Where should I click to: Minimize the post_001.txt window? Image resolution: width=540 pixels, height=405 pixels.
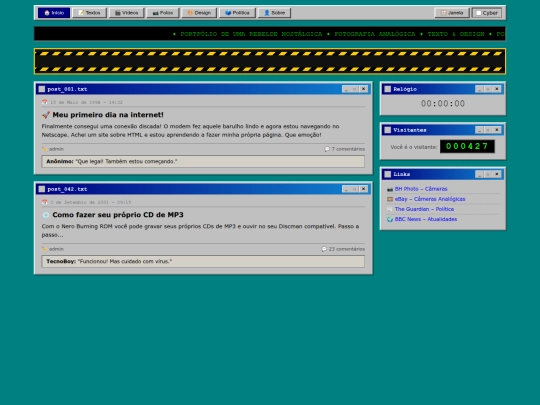(x=346, y=89)
